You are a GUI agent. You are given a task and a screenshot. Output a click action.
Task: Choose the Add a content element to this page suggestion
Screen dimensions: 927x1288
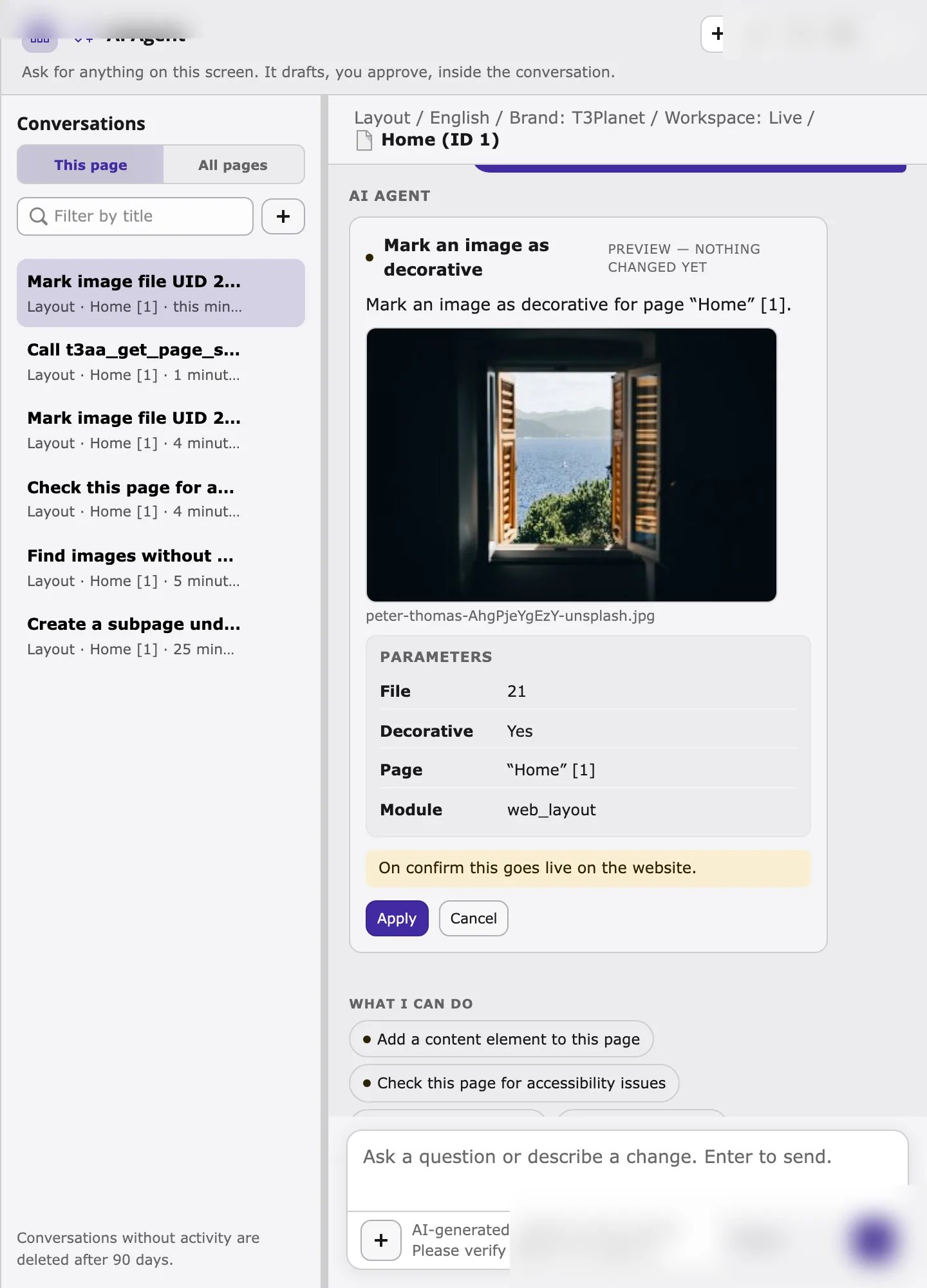tap(501, 1039)
